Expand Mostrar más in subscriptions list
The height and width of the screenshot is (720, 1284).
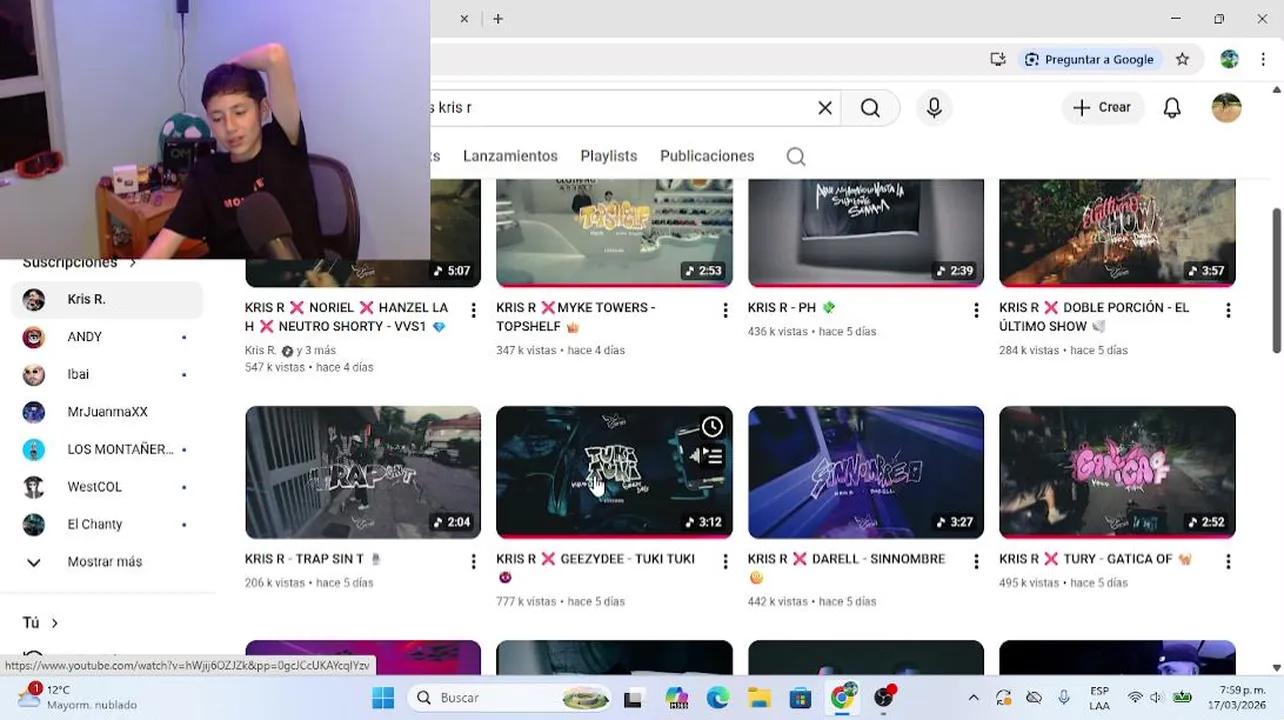(x=107, y=562)
